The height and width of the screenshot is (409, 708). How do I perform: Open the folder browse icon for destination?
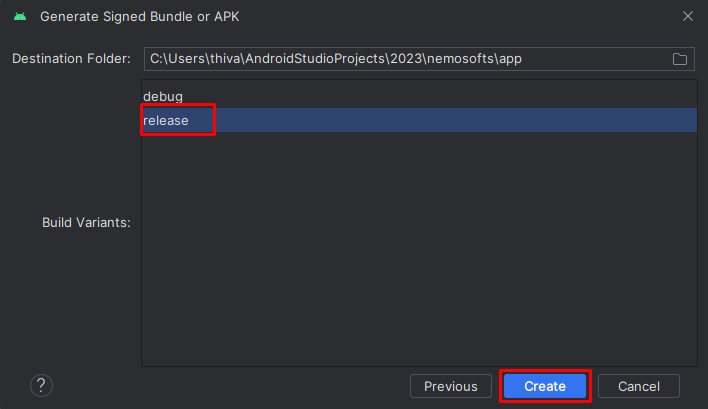(680, 59)
